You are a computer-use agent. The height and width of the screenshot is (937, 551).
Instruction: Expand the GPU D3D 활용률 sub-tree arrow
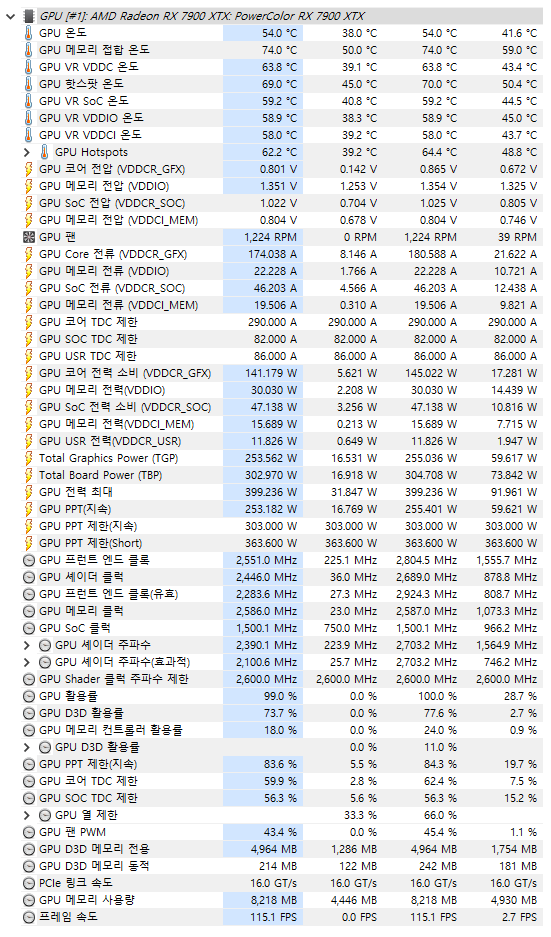click(x=27, y=748)
